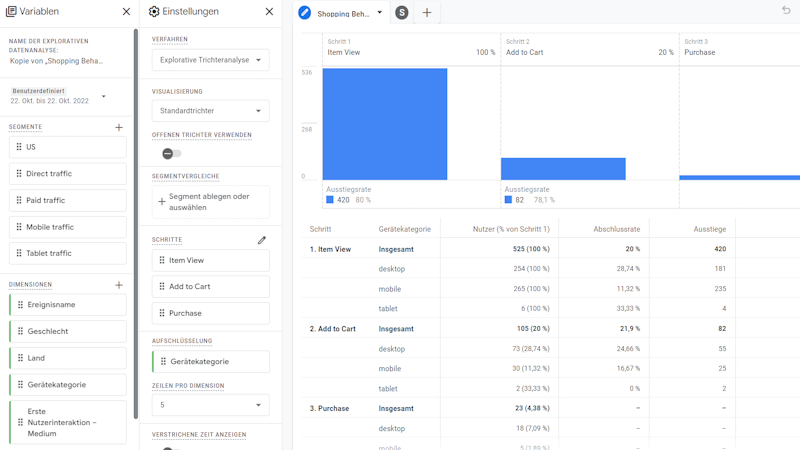Open the Verfahren dropdown Explorative Trichteranalyse

point(210,60)
